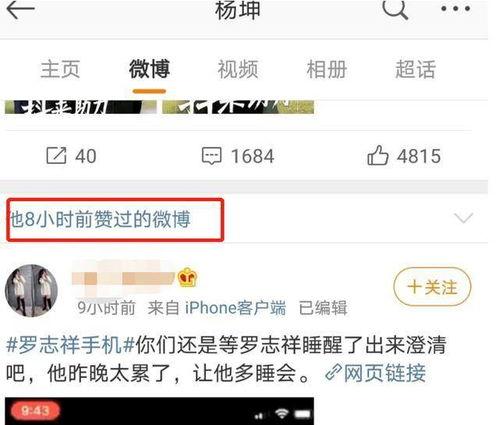
Task: Select the 微博 tab
Action: point(149,69)
